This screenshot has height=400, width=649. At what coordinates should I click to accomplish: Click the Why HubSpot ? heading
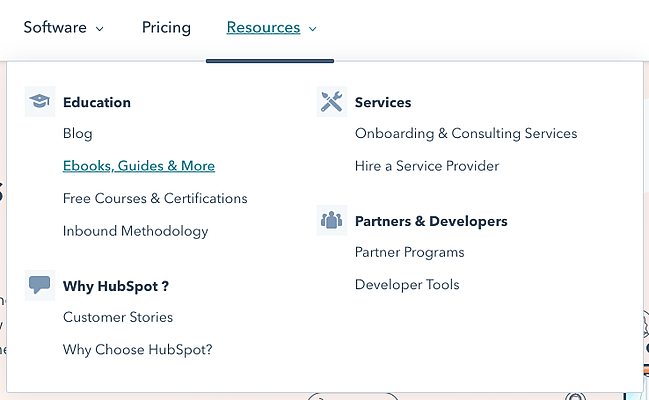click(115, 286)
